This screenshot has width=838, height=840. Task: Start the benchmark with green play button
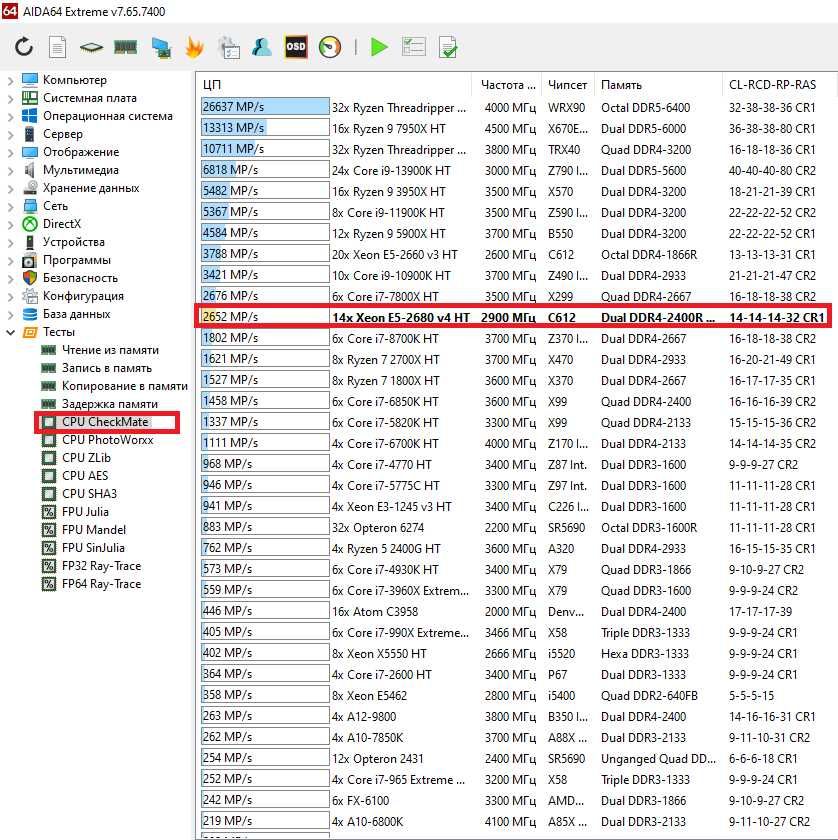click(379, 47)
